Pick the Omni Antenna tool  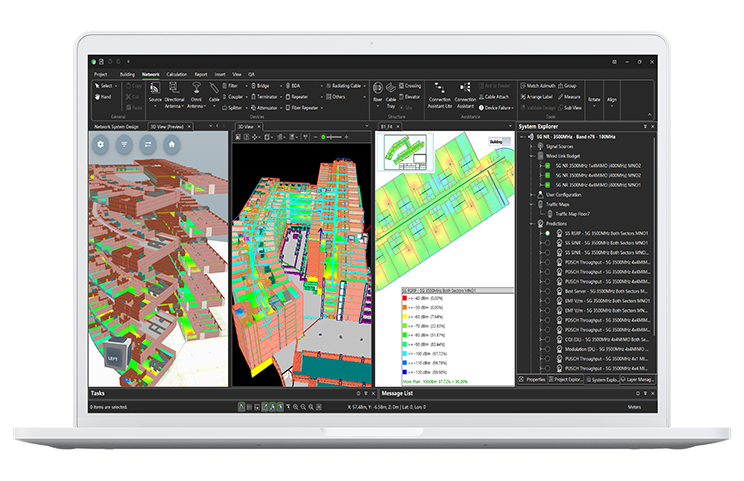[x=196, y=95]
